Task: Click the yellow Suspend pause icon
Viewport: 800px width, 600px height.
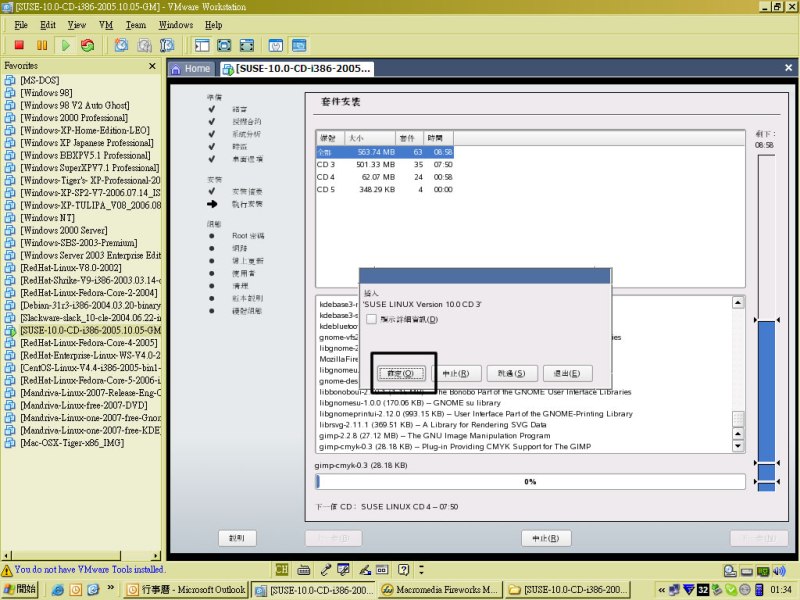Action: pyautogui.click(x=42, y=45)
